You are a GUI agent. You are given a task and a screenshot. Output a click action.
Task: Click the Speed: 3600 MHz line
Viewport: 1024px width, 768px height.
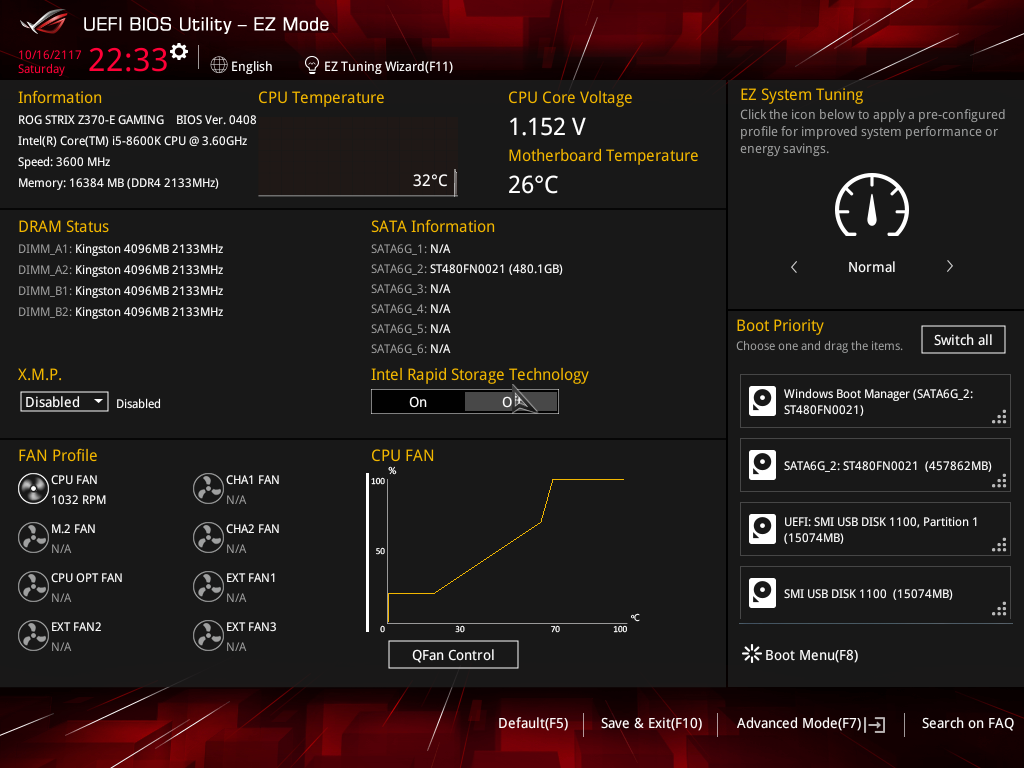point(64,162)
